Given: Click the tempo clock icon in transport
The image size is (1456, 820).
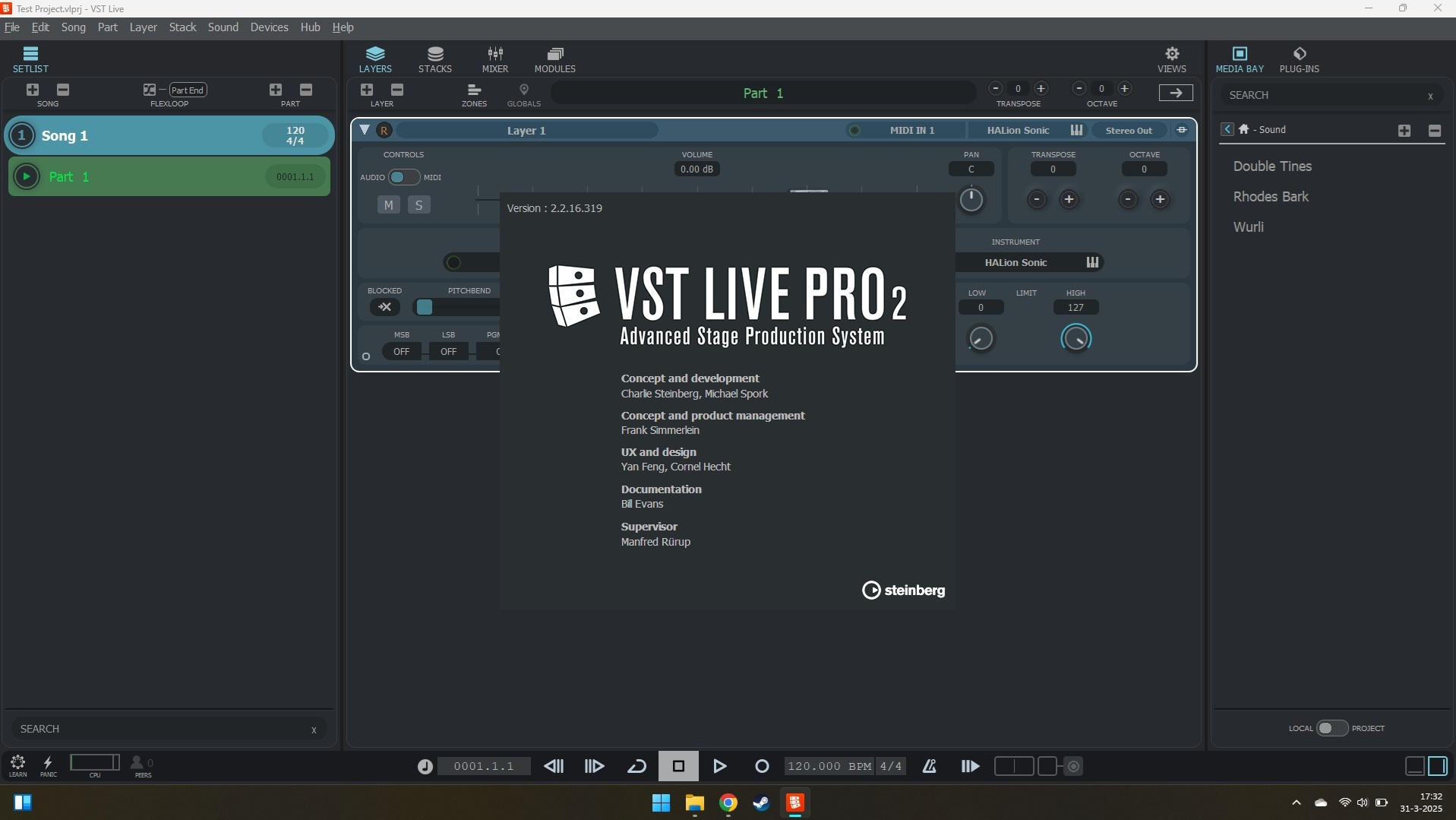Looking at the screenshot, I should coord(425,767).
